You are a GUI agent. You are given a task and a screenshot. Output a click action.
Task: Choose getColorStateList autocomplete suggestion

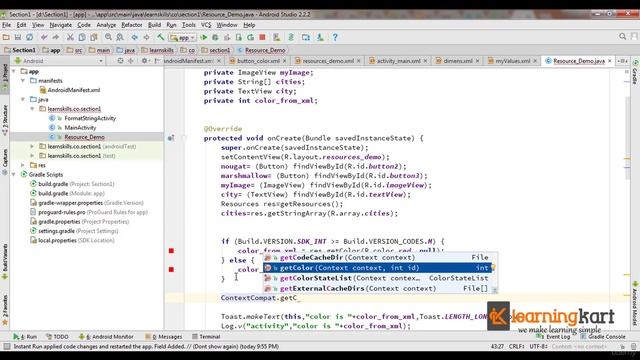point(377,278)
